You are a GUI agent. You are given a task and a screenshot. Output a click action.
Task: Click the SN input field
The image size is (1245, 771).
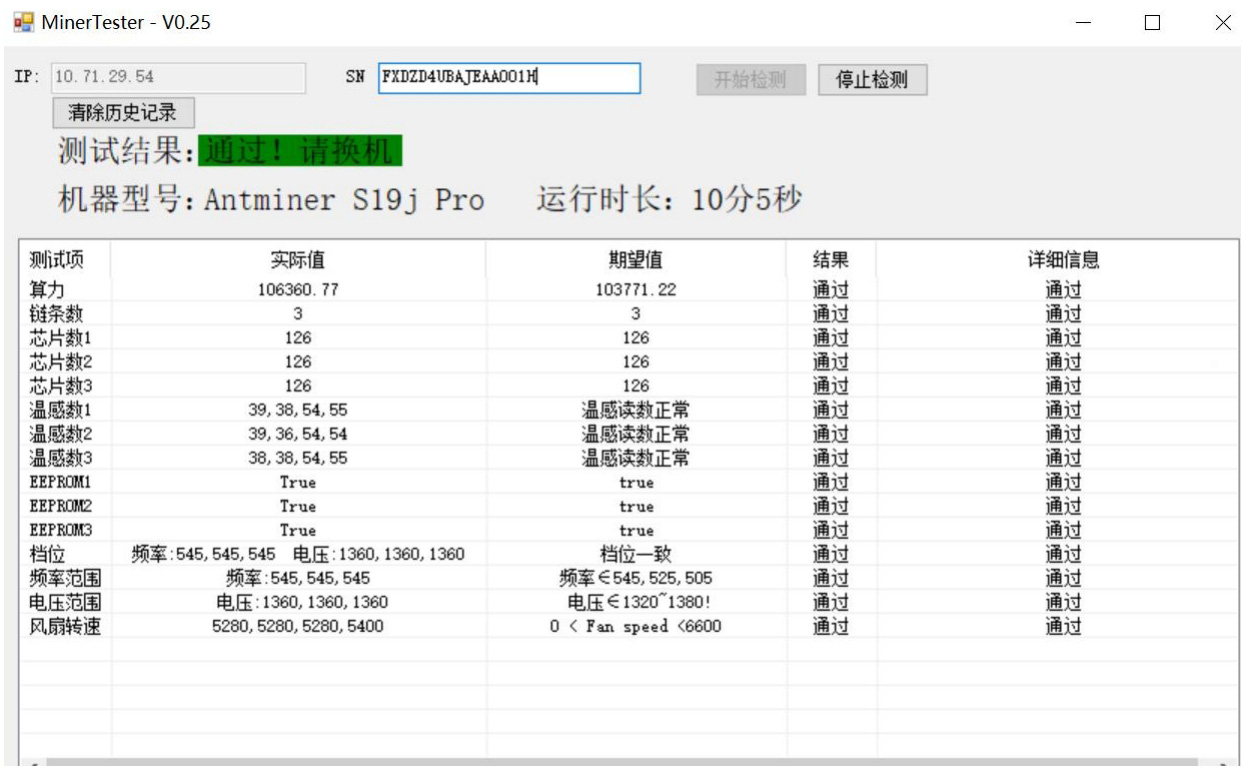[508, 78]
